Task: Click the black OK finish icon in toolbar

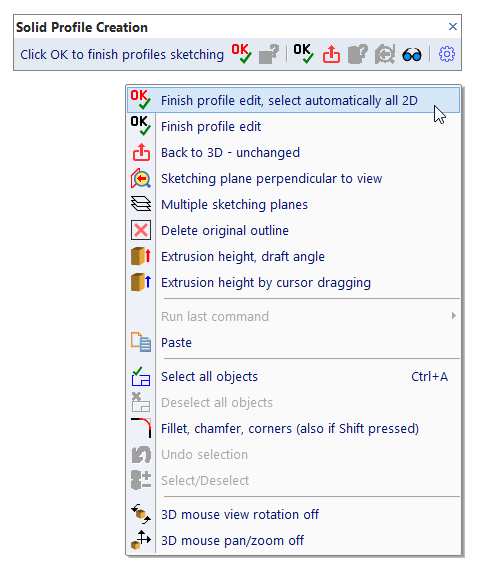Action: click(x=304, y=54)
